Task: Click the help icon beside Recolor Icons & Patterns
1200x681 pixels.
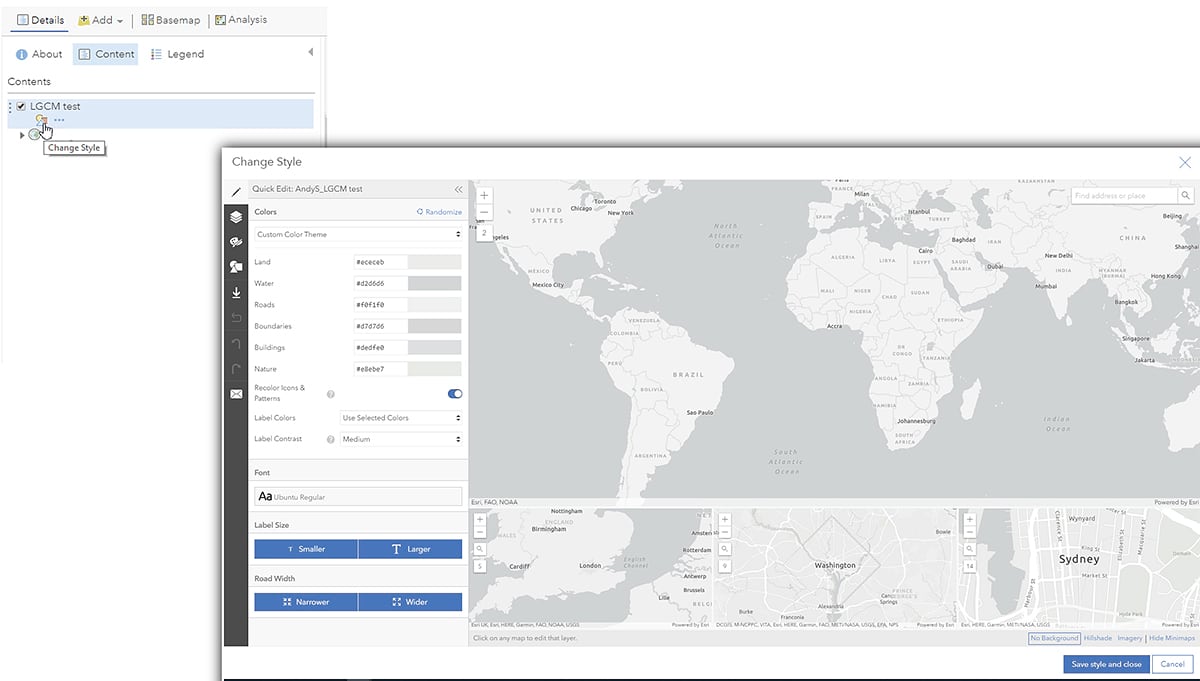Action: [331, 394]
